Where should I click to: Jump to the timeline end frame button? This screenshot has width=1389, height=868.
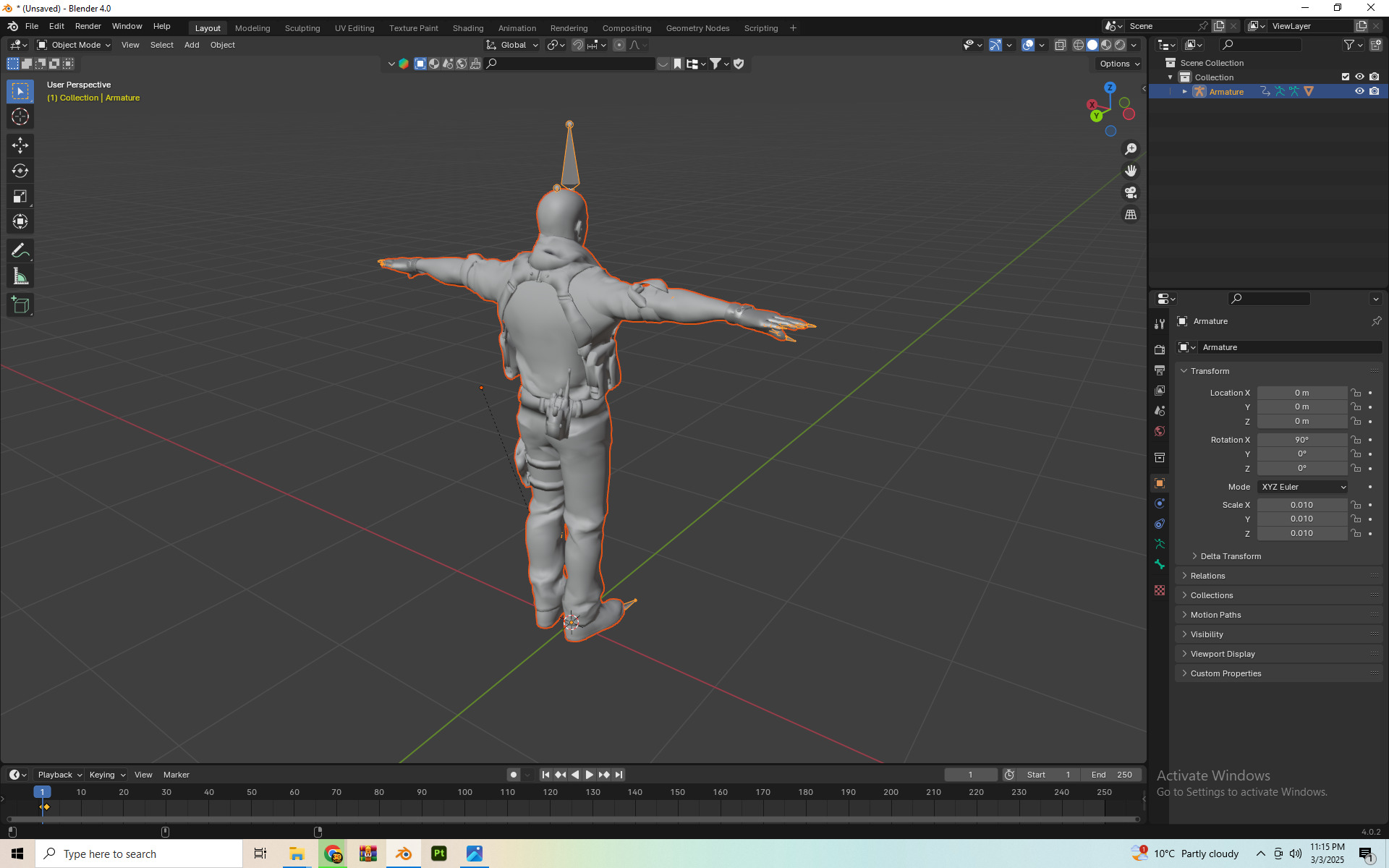619,775
